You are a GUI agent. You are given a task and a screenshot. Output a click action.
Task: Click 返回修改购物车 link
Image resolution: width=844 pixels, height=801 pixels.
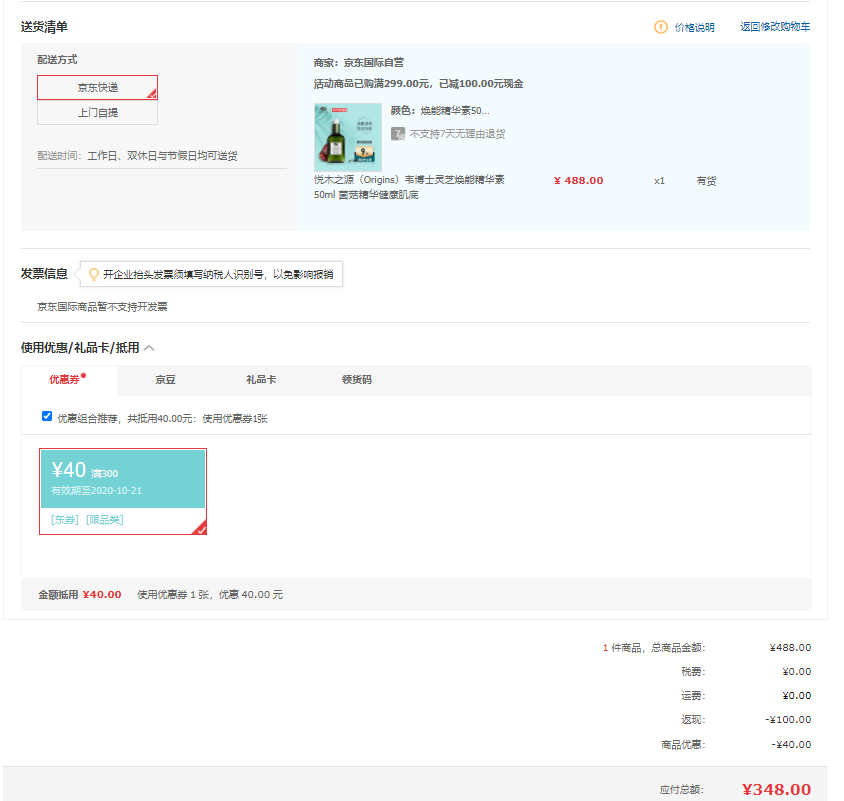(775, 27)
